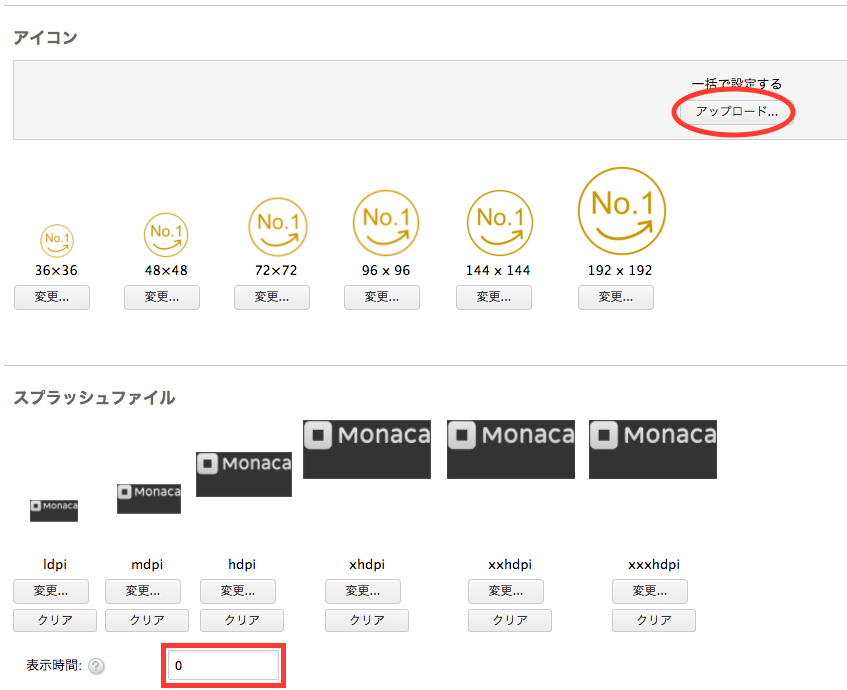The height and width of the screenshot is (690, 847).
Task: Click the hdpi density label
Action: click(x=242, y=565)
